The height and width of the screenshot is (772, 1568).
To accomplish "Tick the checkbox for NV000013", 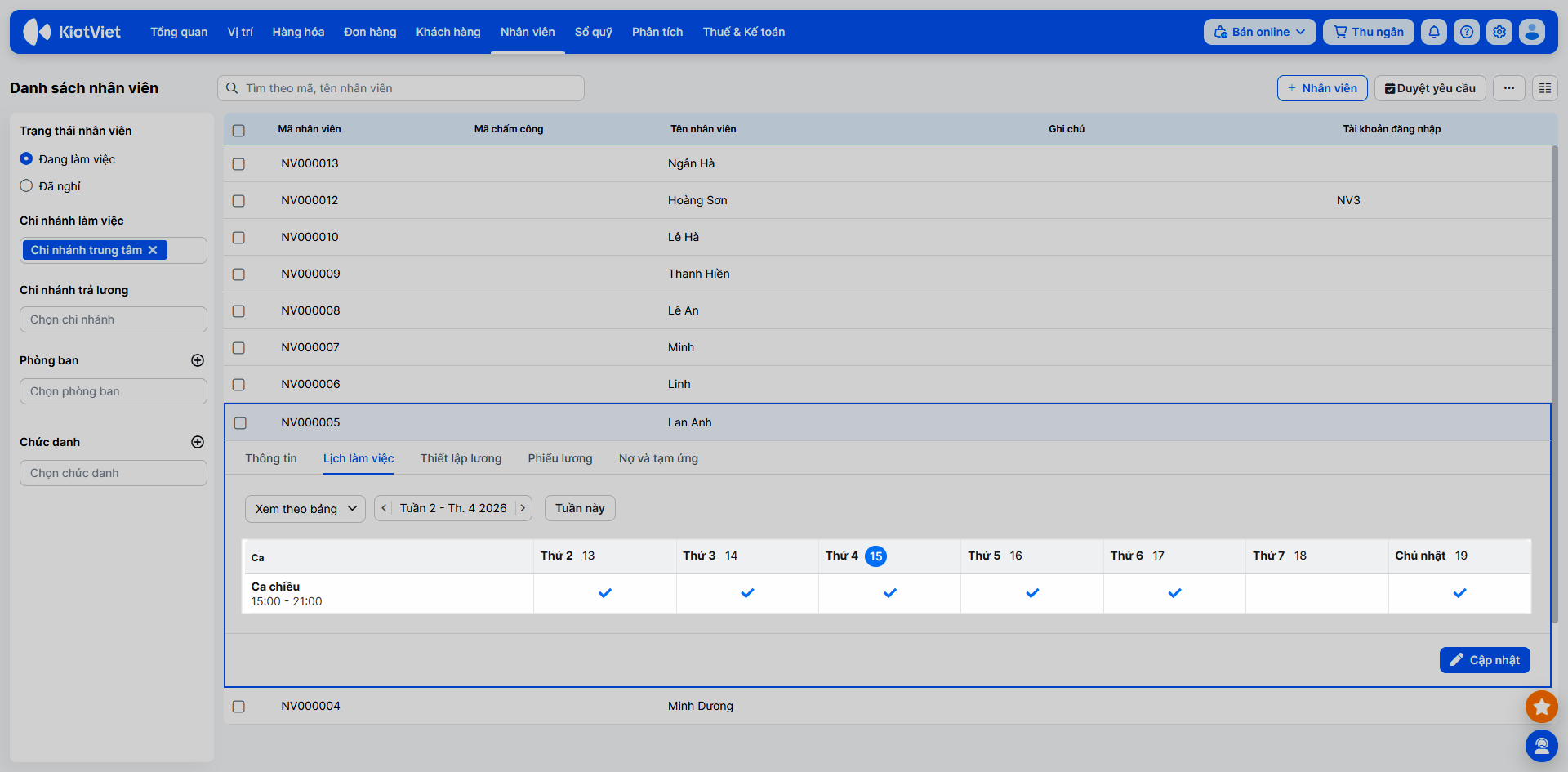I will [x=238, y=164].
